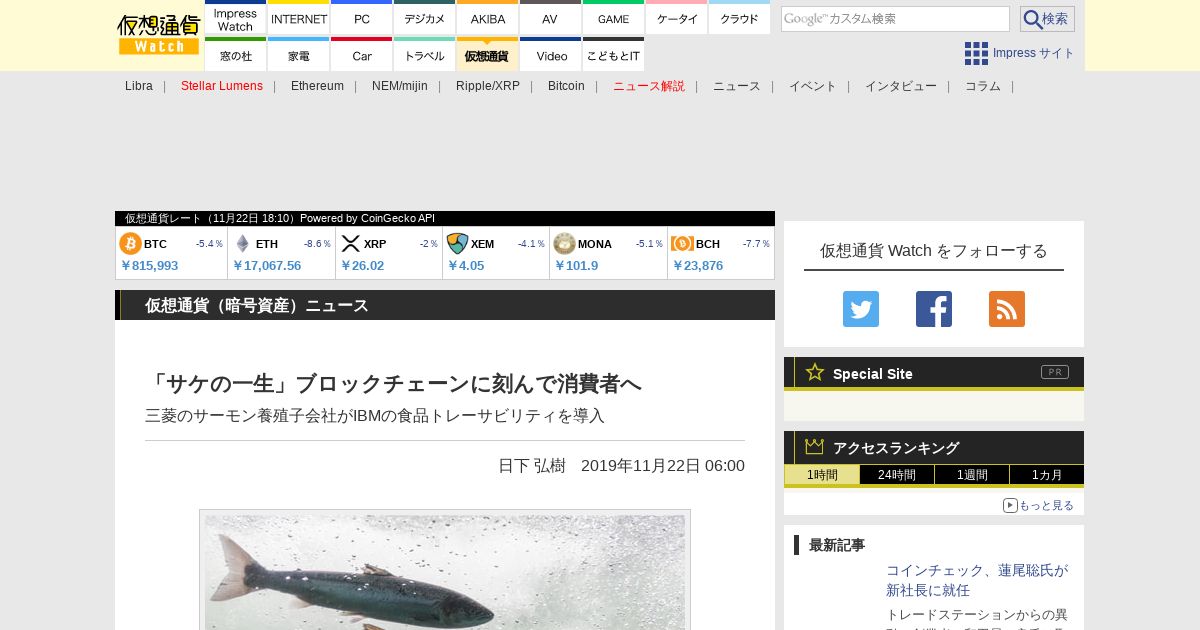Image resolution: width=1200 pixels, height=630 pixels.
Task: Click the Special Site star icon
Action: coord(815,372)
